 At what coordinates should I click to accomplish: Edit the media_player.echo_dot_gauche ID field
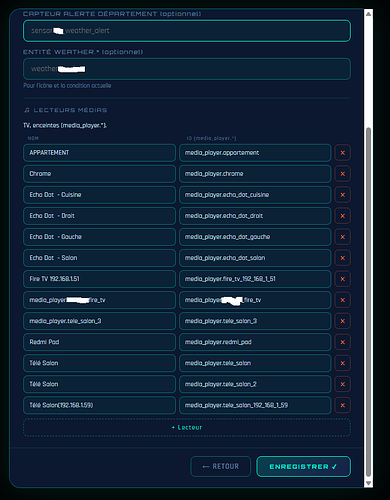[x=255, y=237]
